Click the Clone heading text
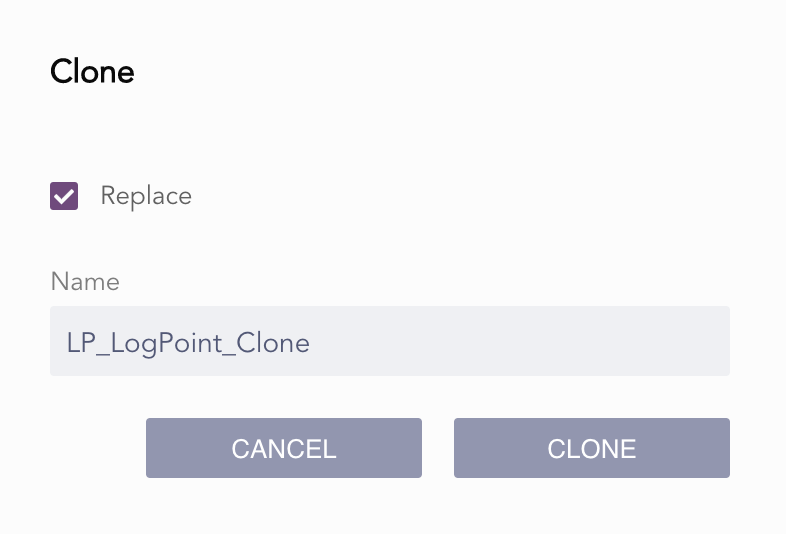This screenshot has height=534, width=786. (92, 72)
